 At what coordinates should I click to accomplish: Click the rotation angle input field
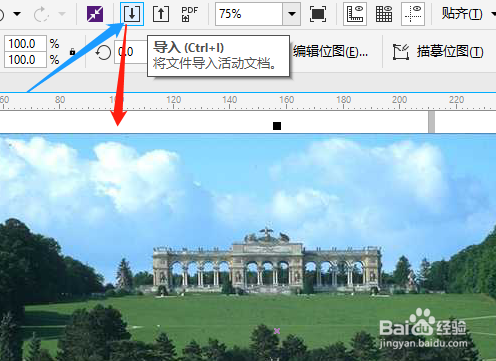[x=131, y=52]
